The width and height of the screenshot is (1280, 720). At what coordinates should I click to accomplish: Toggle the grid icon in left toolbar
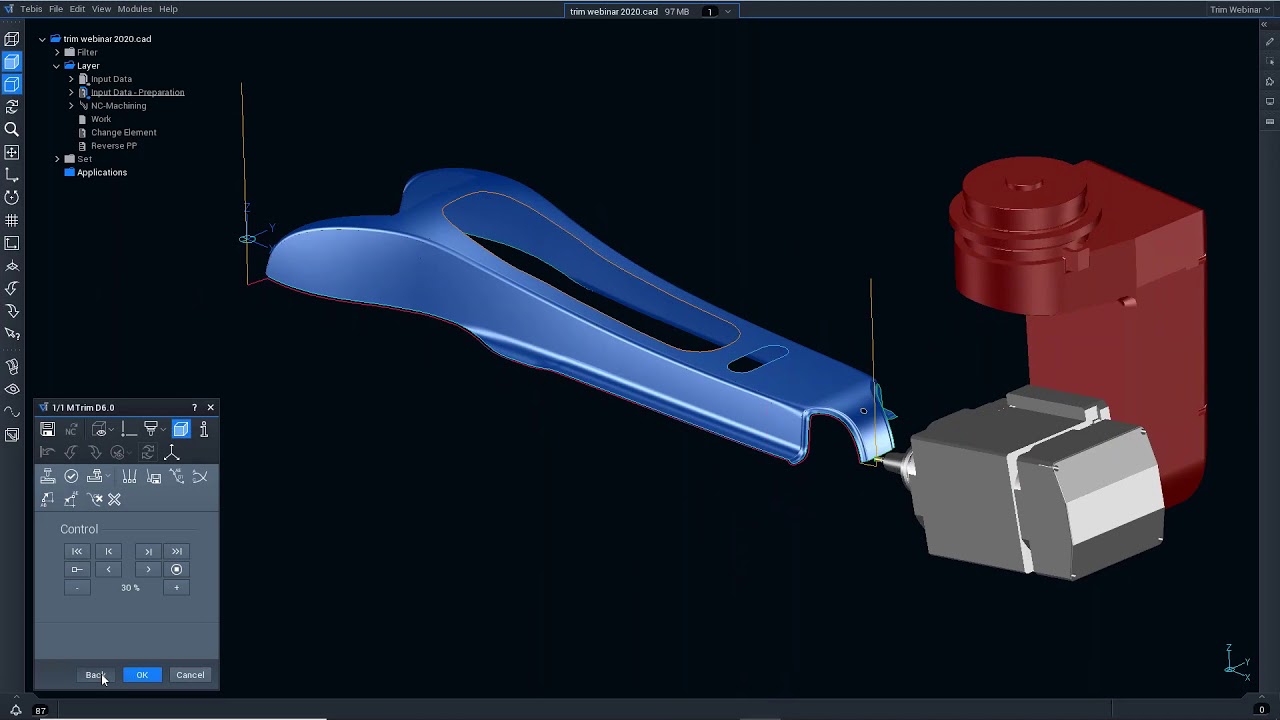click(x=12, y=220)
